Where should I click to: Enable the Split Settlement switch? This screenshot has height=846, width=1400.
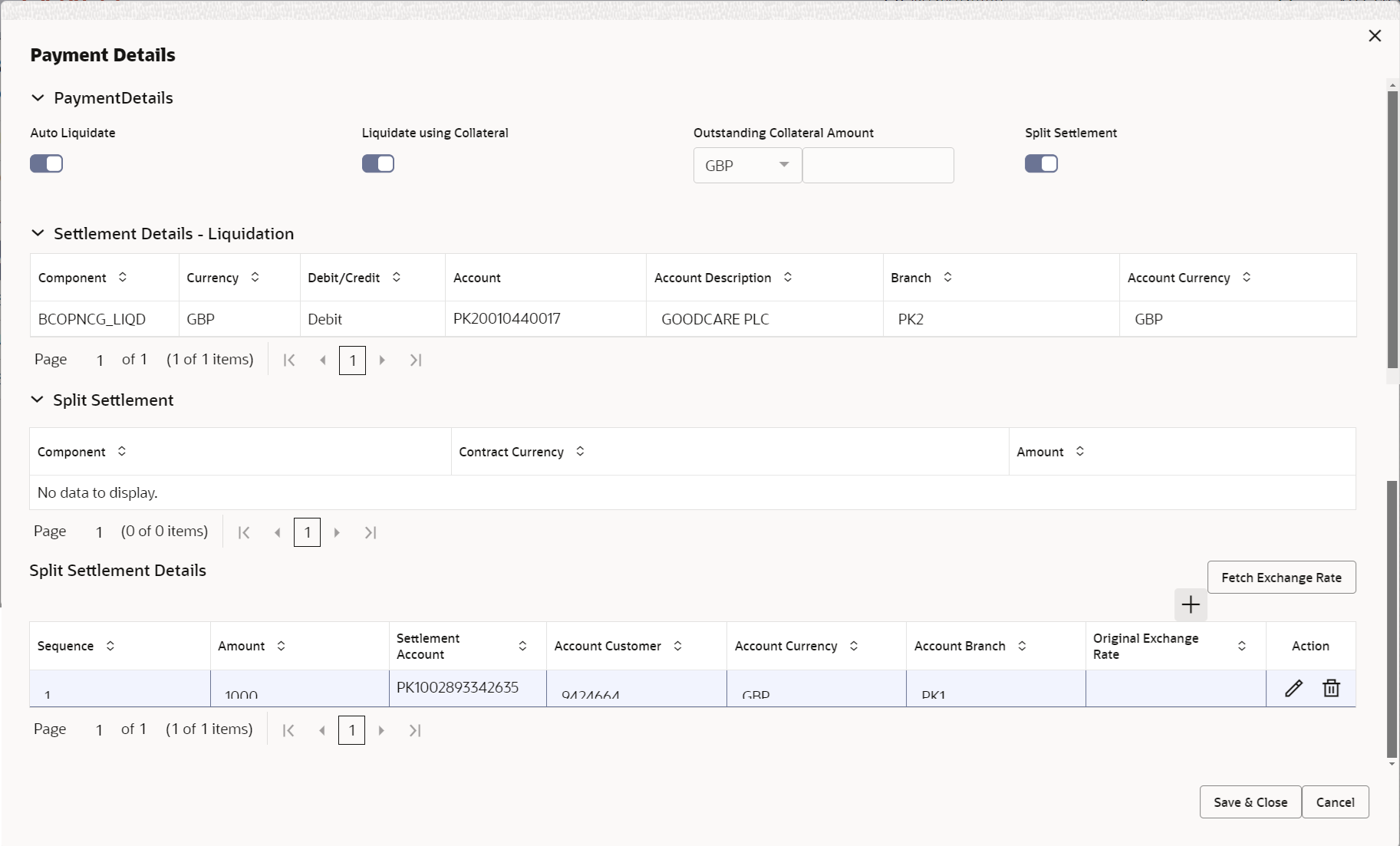pos(1041,163)
